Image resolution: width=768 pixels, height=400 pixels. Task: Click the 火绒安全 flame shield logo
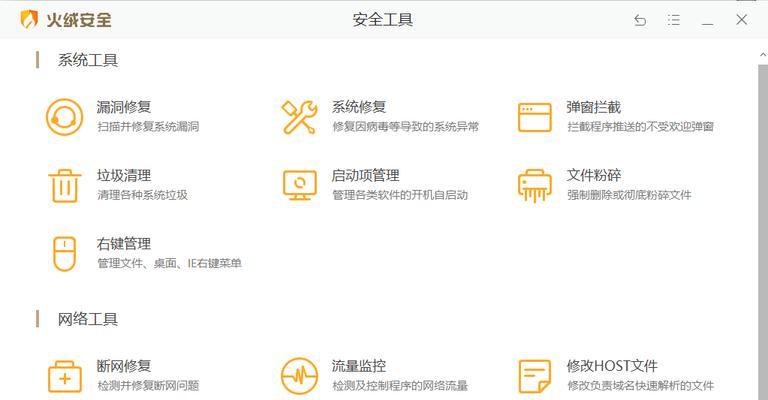point(29,20)
